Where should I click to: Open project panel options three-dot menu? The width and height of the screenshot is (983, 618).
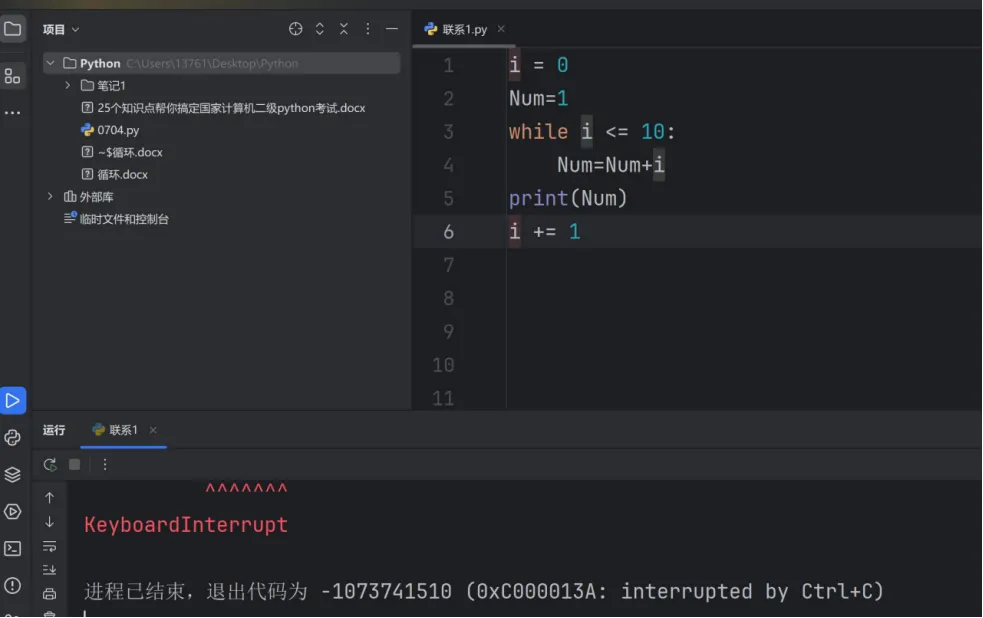pyautogui.click(x=368, y=29)
